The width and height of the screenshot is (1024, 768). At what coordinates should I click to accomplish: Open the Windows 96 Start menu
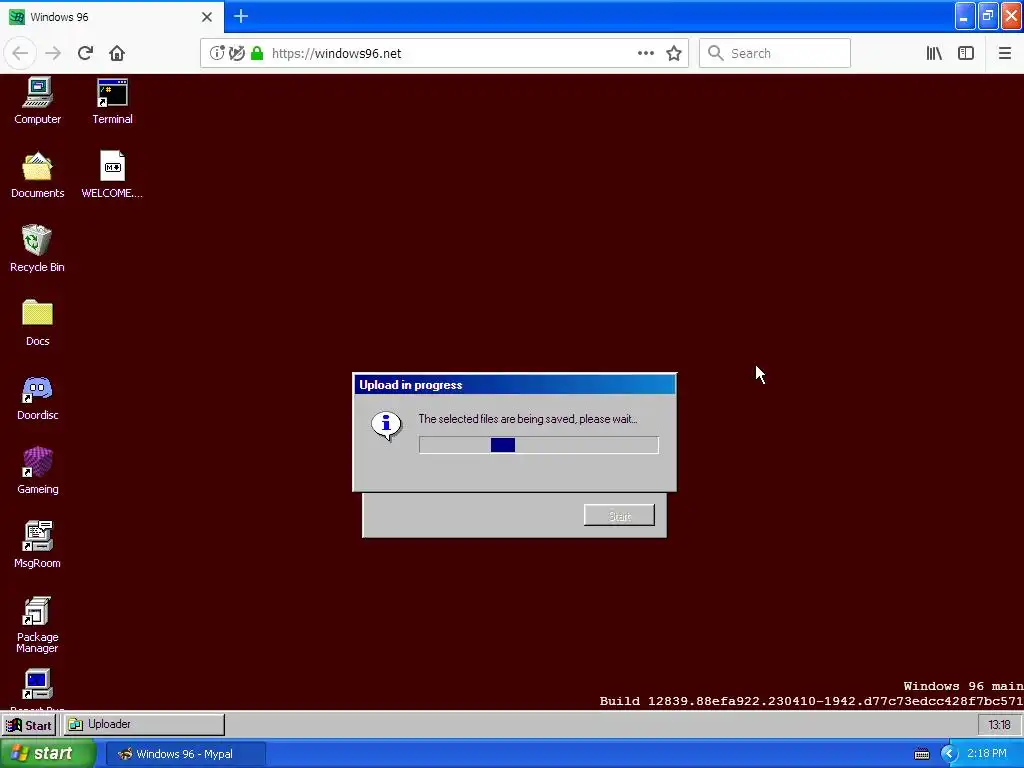pyautogui.click(x=29, y=725)
